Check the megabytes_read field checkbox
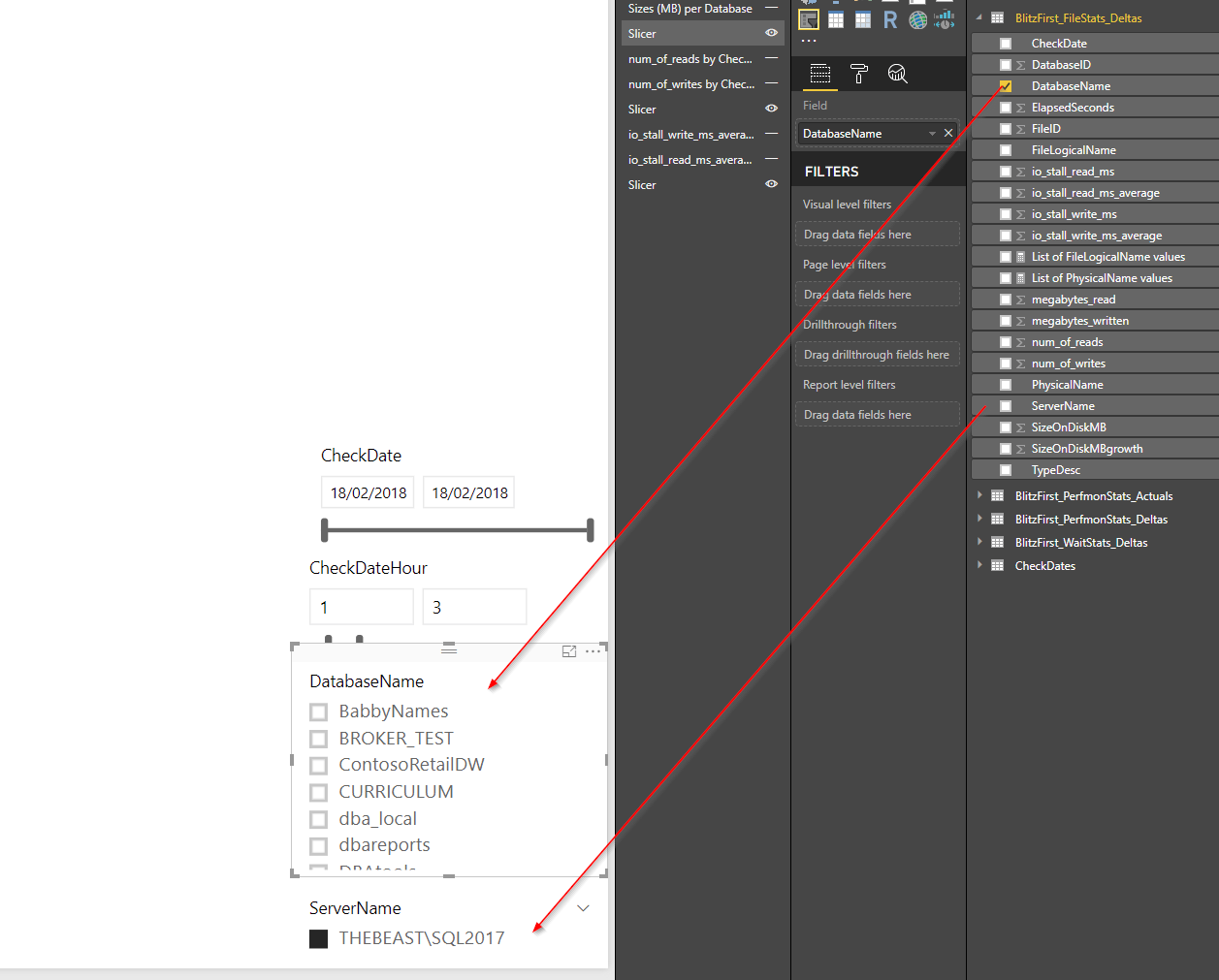The image size is (1219, 980). 1006,300
